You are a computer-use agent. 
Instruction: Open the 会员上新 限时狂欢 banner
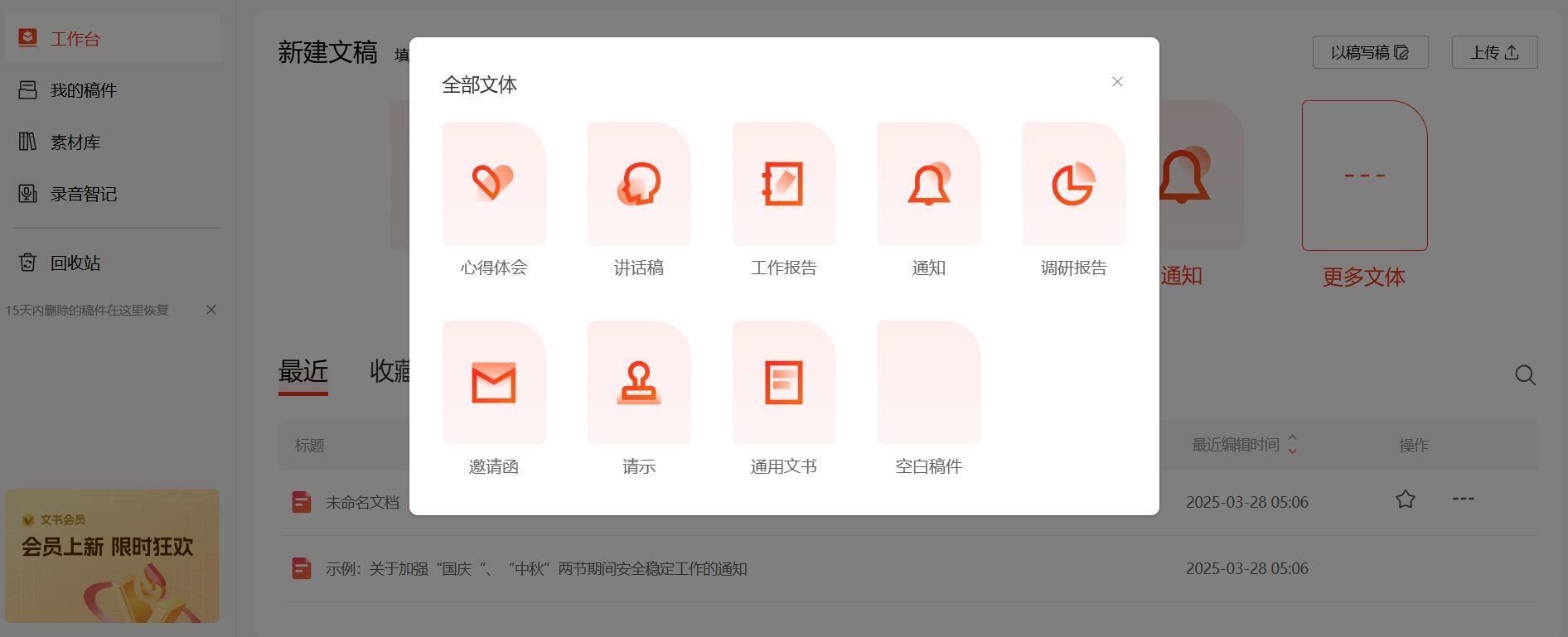coord(113,556)
